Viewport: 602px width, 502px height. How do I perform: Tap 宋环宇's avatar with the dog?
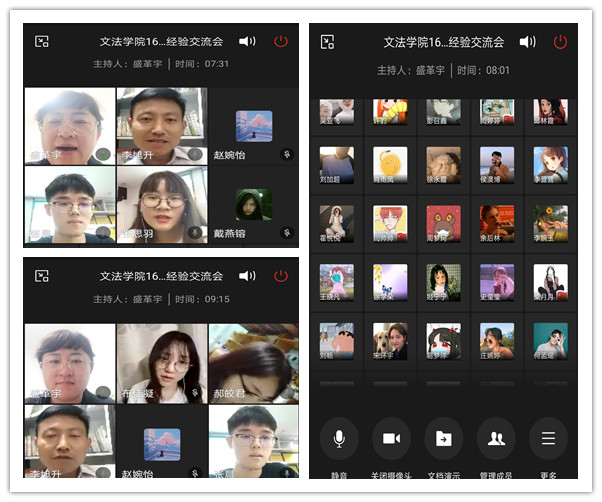(390, 341)
